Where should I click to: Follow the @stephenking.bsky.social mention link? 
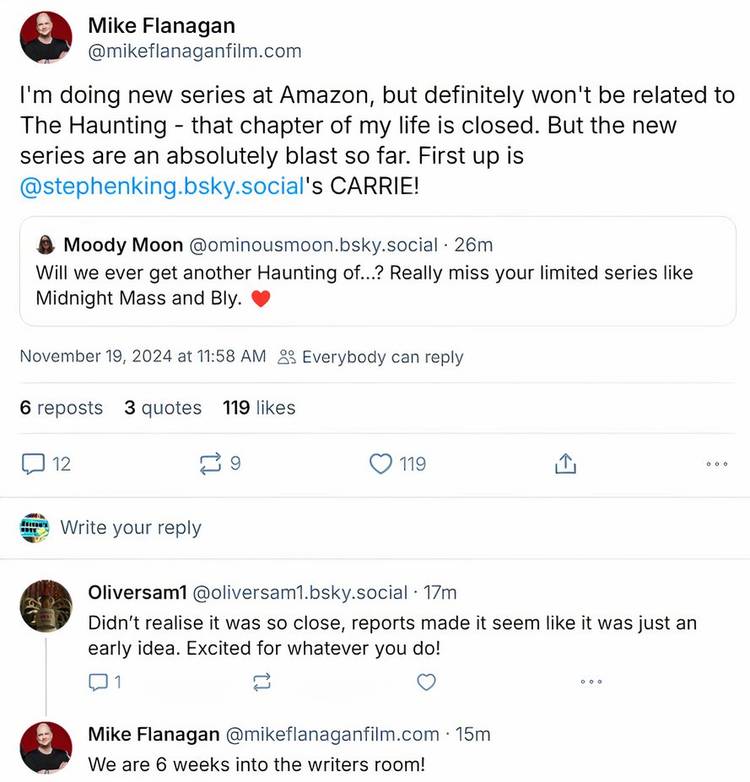pyautogui.click(x=160, y=187)
